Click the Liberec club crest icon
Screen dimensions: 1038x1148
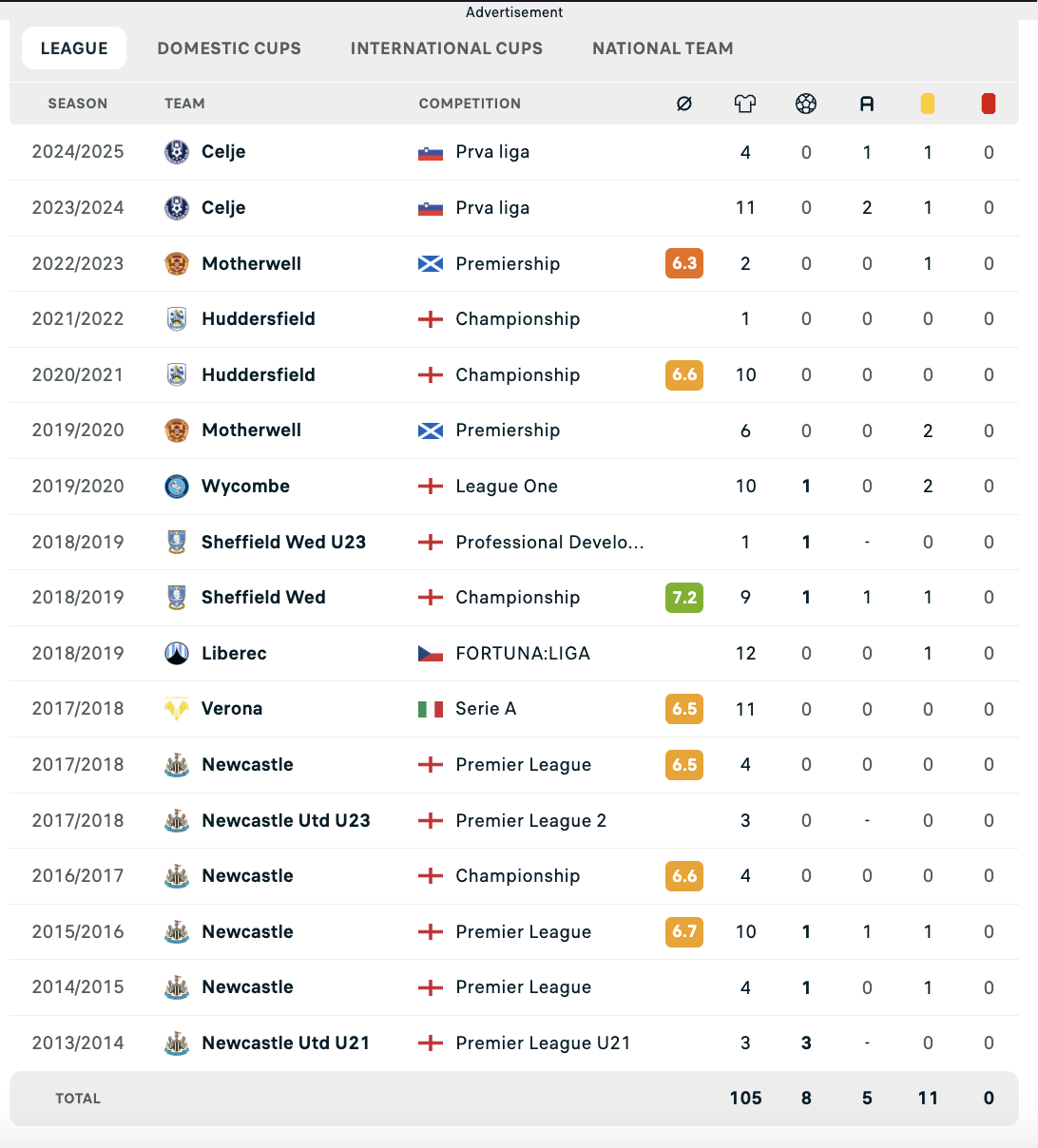tap(177, 653)
